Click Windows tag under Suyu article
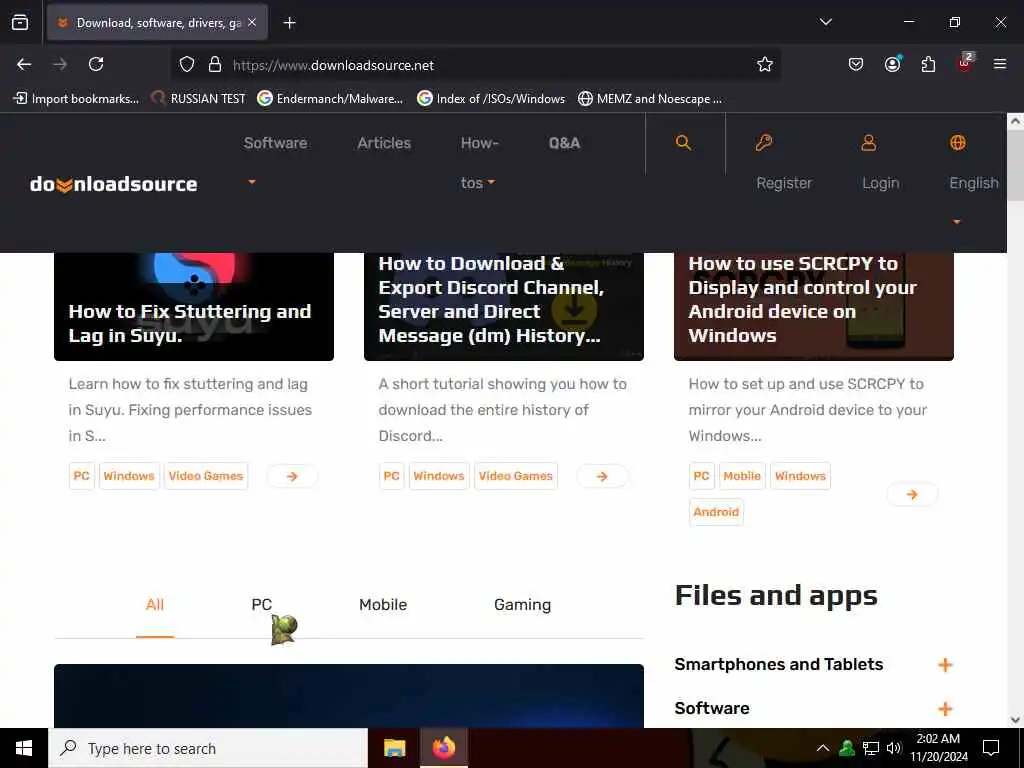The image size is (1024, 768). (x=129, y=476)
